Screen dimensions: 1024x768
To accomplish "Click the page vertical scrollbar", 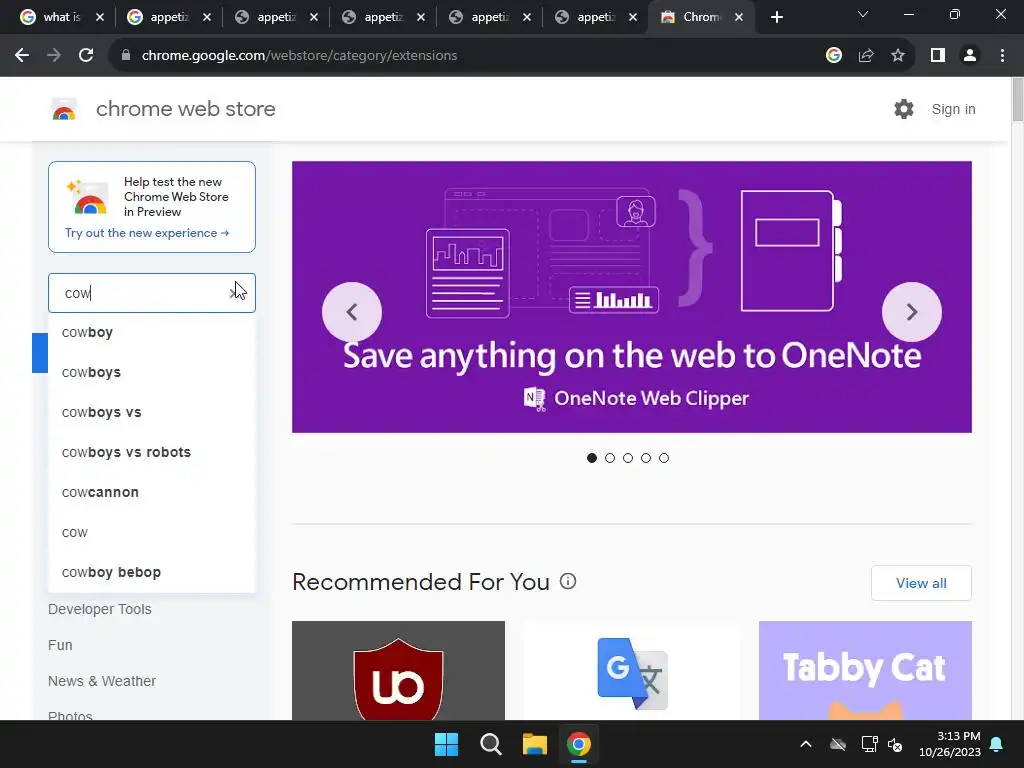I will point(1017,99).
